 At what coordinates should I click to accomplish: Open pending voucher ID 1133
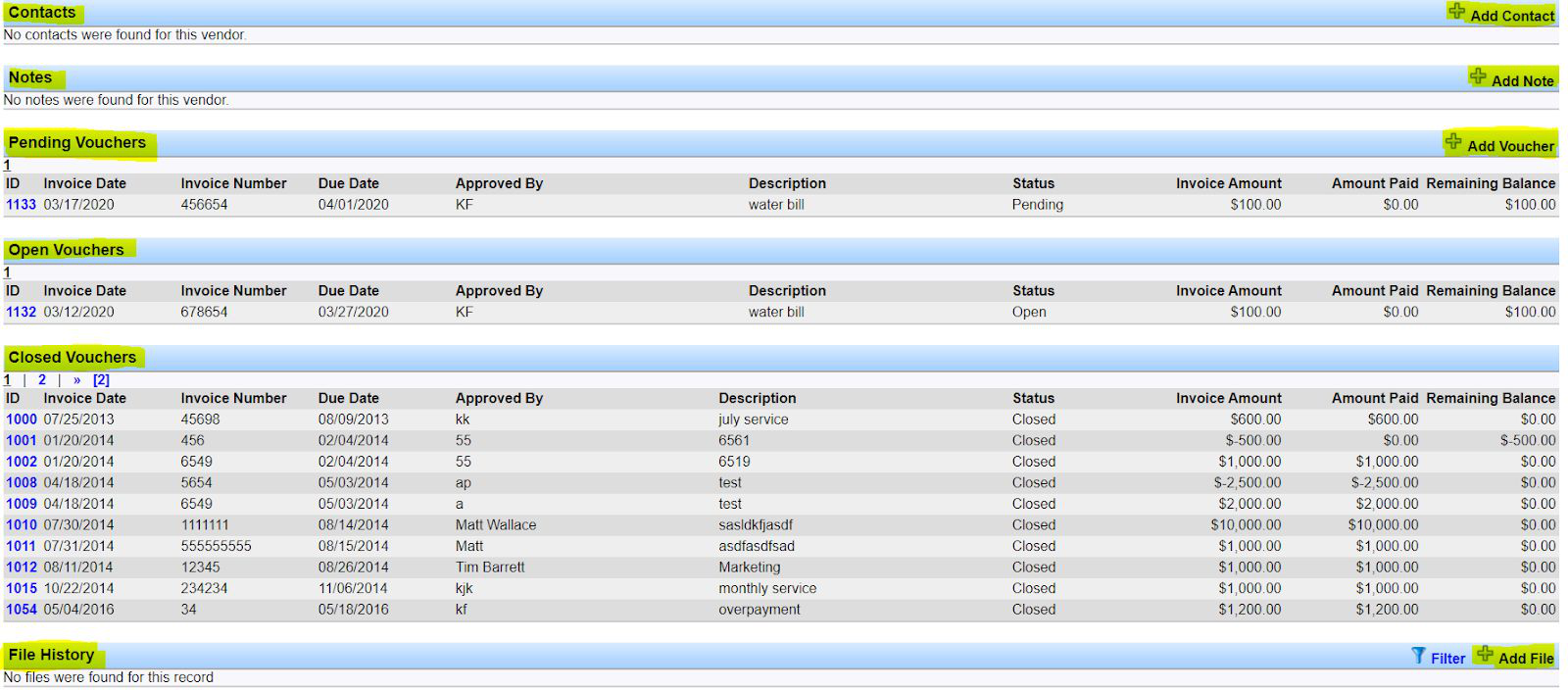pyautogui.click(x=21, y=205)
